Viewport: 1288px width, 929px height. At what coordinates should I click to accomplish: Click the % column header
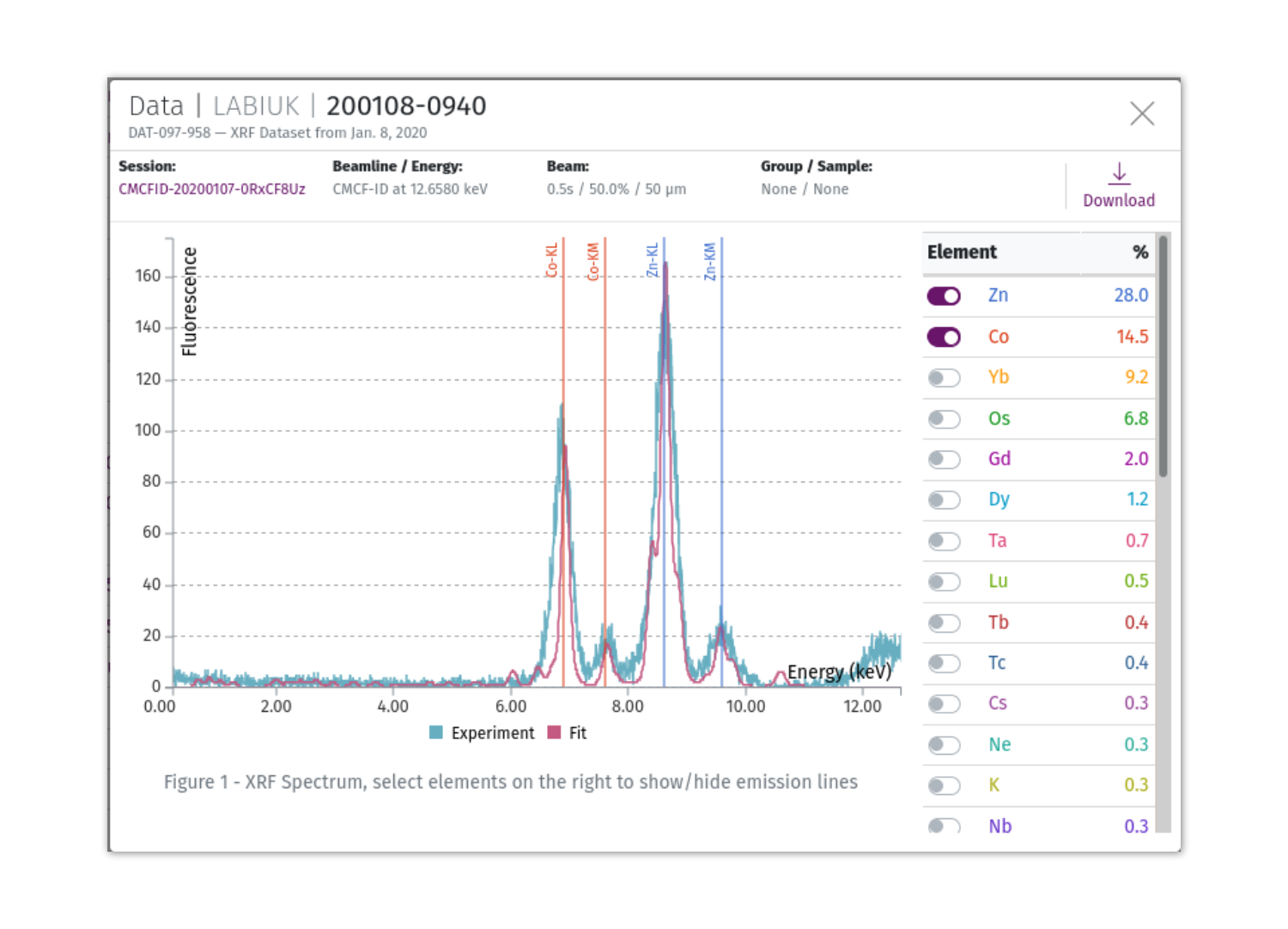(1140, 252)
